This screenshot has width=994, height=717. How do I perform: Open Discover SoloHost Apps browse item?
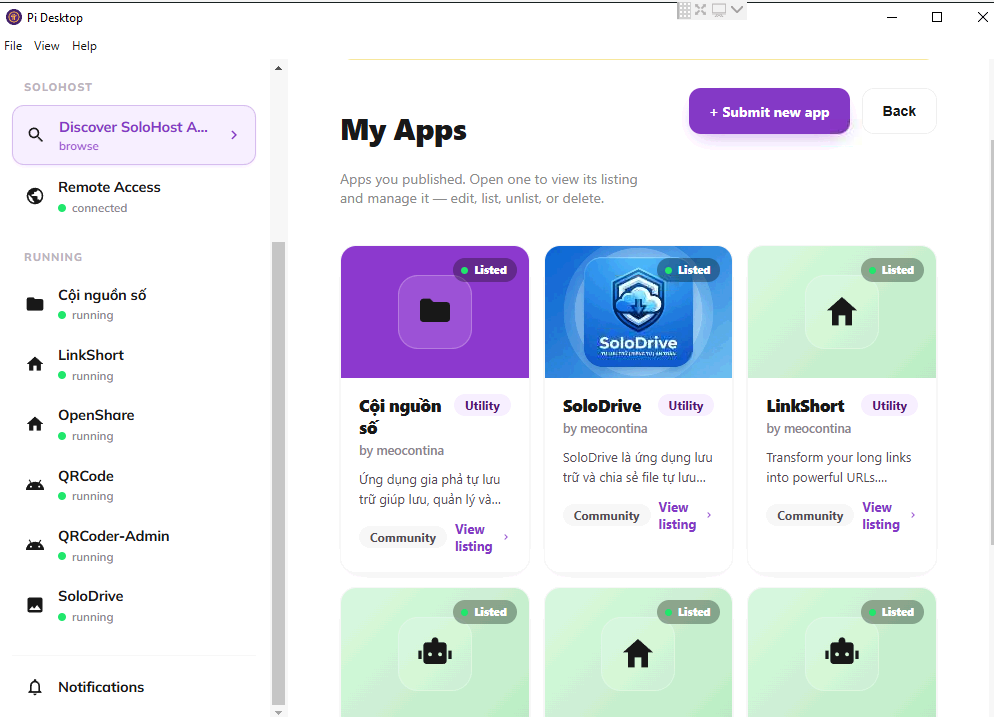[x=134, y=135]
